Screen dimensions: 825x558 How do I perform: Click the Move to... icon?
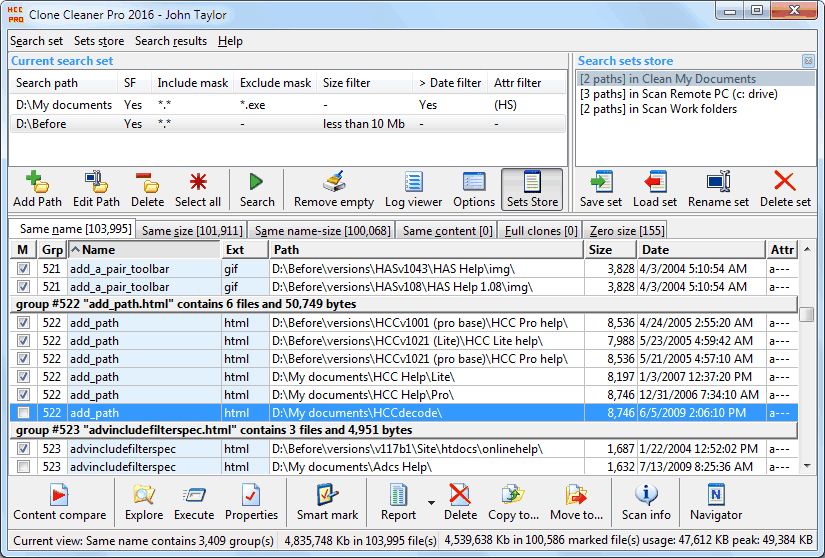pos(576,495)
